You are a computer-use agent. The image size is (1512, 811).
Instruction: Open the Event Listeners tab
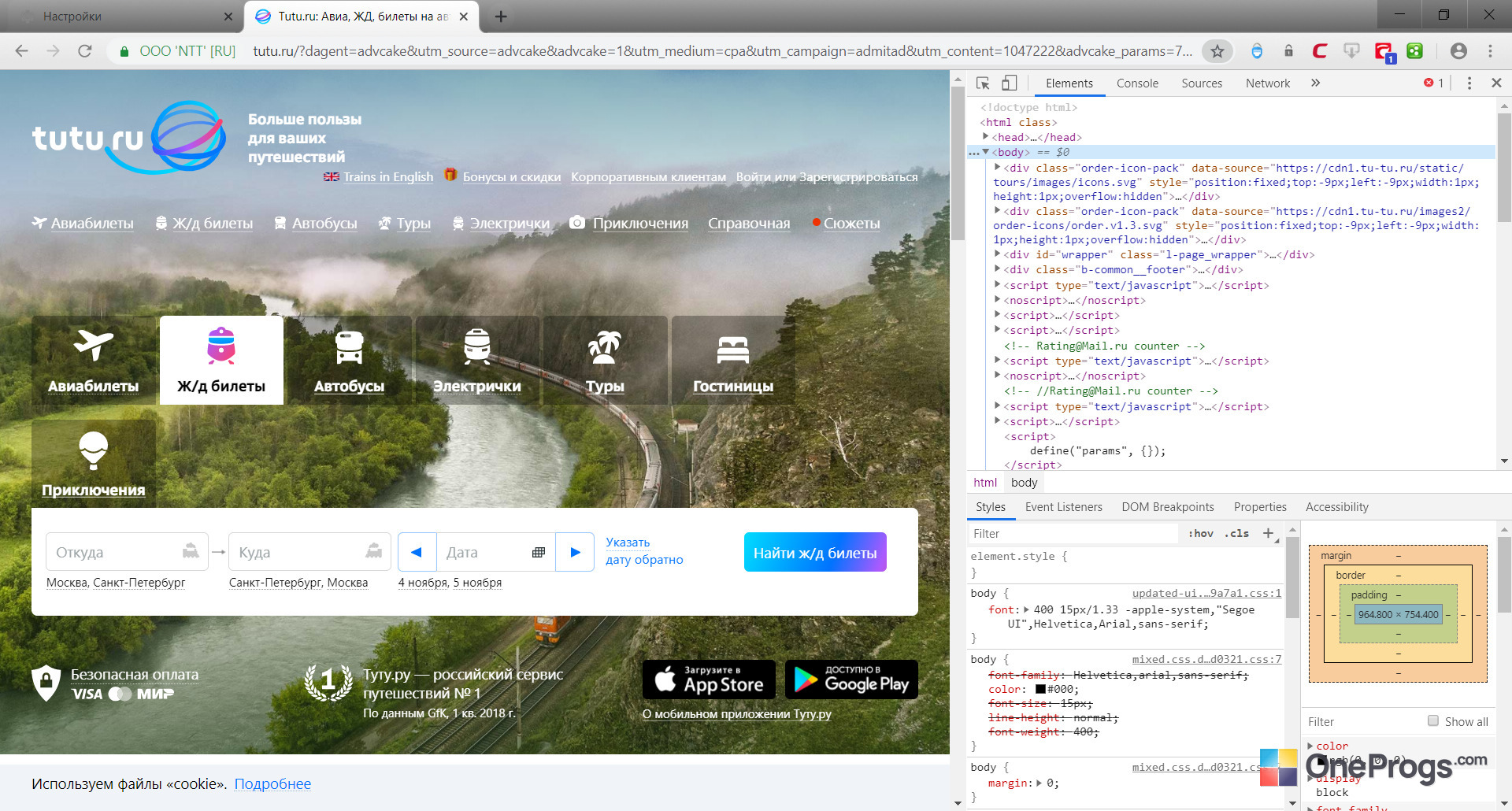1063,507
